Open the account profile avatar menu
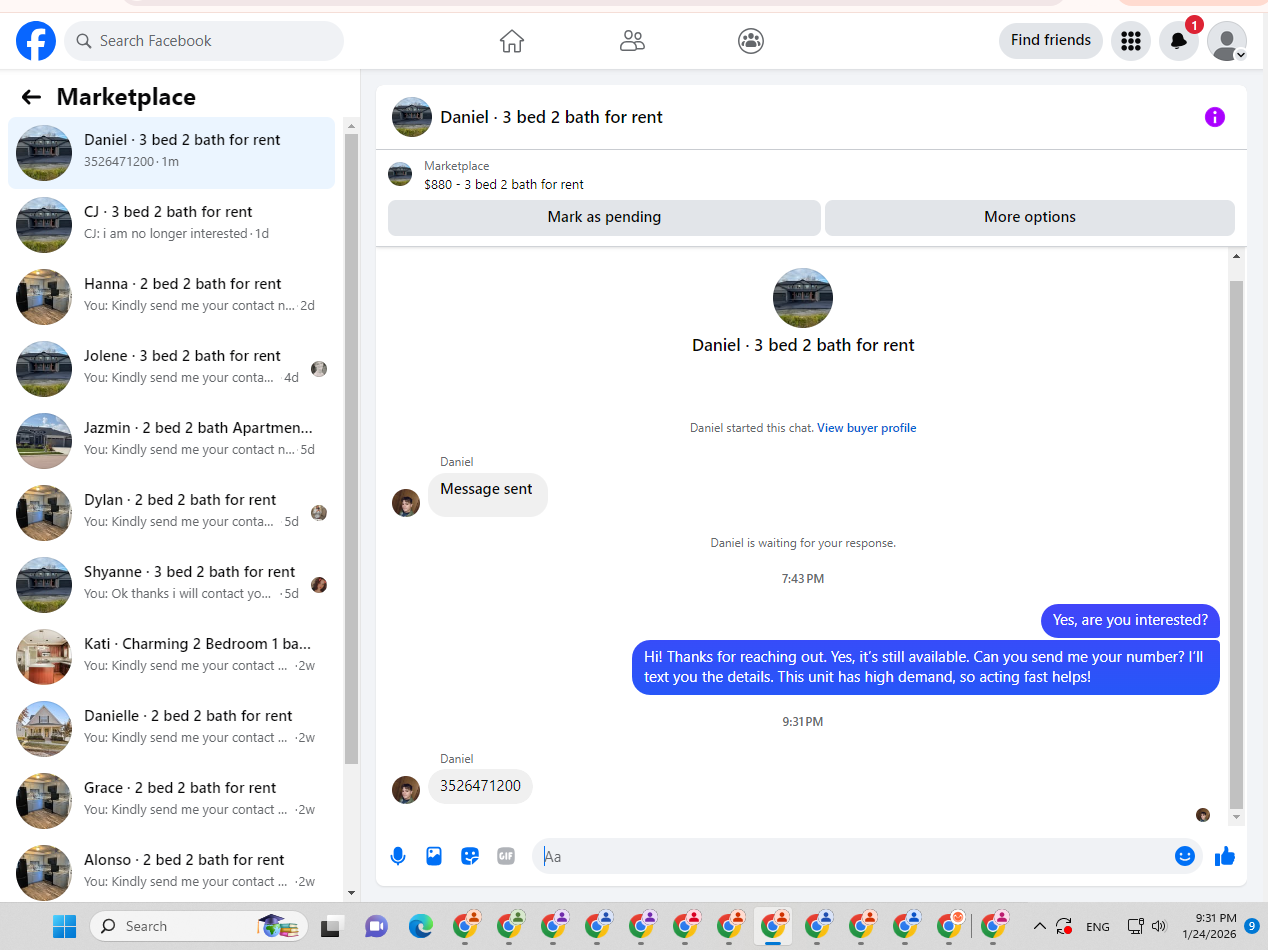This screenshot has width=1268, height=950. (x=1227, y=41)
